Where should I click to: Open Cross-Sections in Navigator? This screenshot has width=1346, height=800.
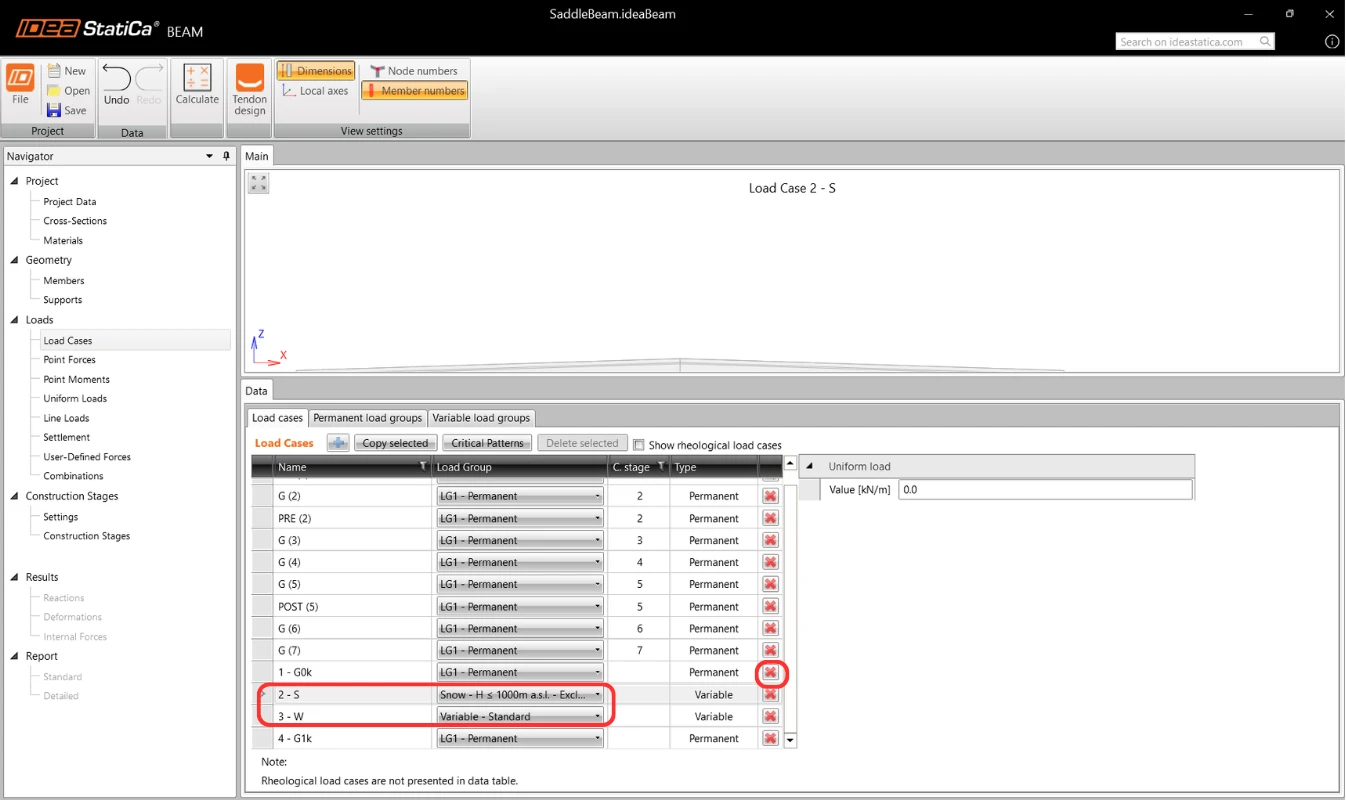tap(75, 221)
